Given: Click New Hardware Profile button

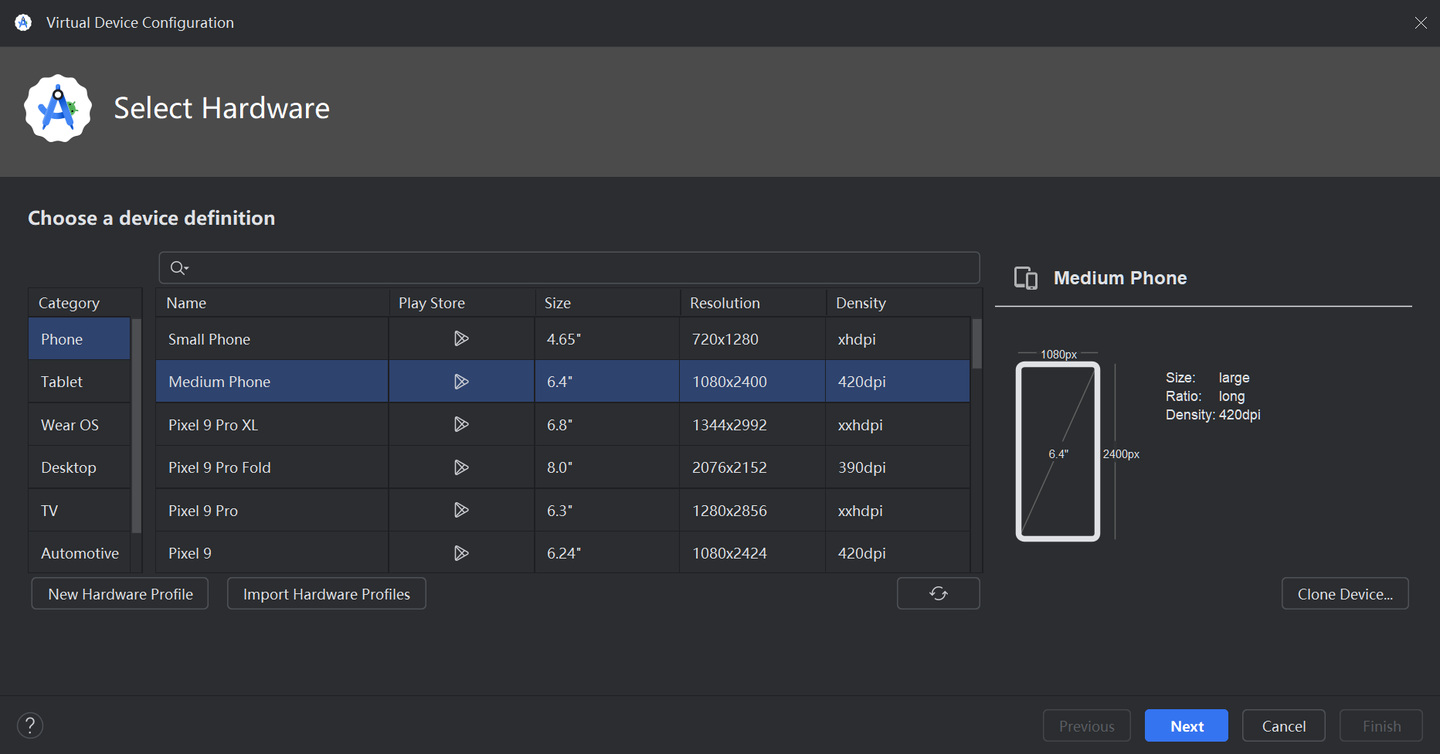Looking at the screenshot, I should (x=120, y=594).
